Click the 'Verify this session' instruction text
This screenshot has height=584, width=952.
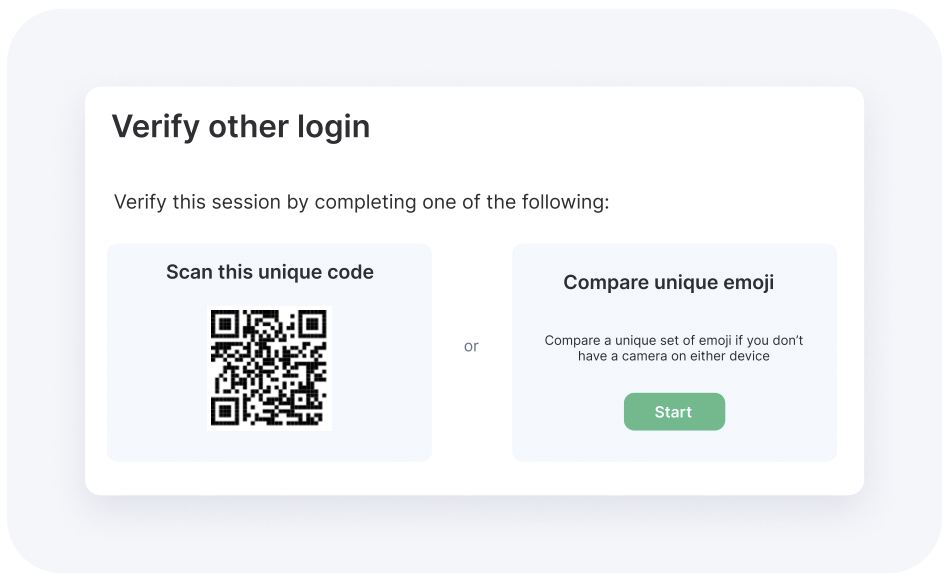pos(361,202)
